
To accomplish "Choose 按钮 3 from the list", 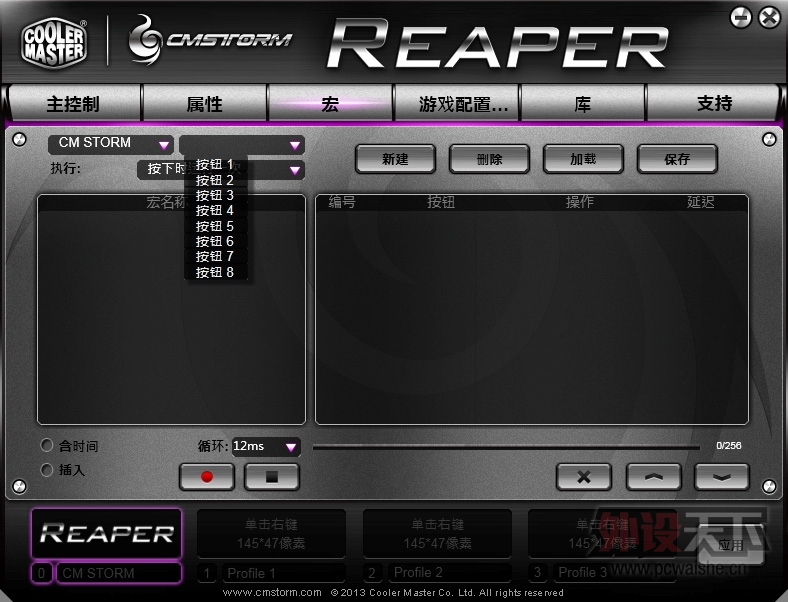I will pos(216,195).
